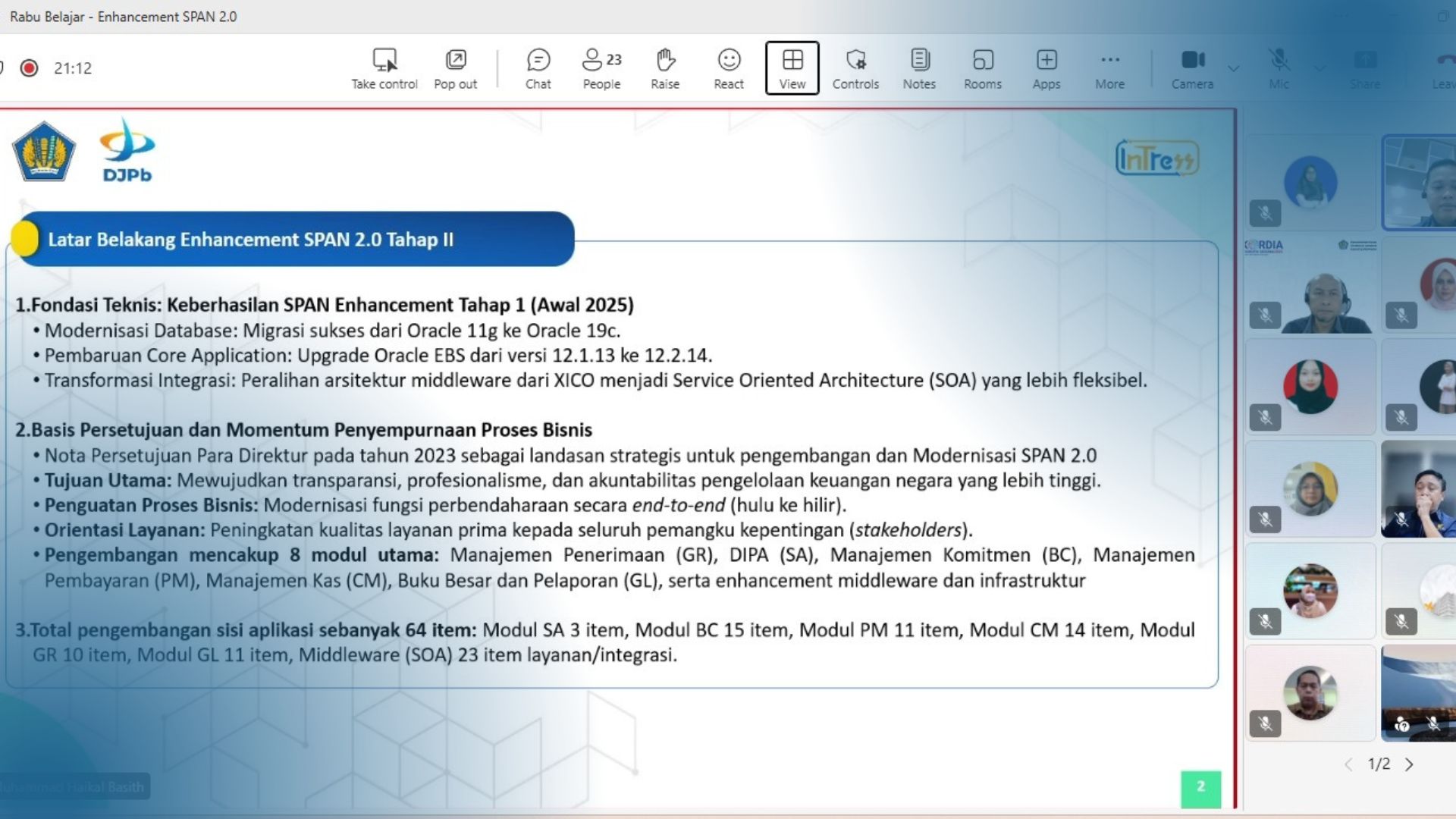This screenshot has width=1456, height=819.
Task: Click the red recording indicator
Action: 30,68
